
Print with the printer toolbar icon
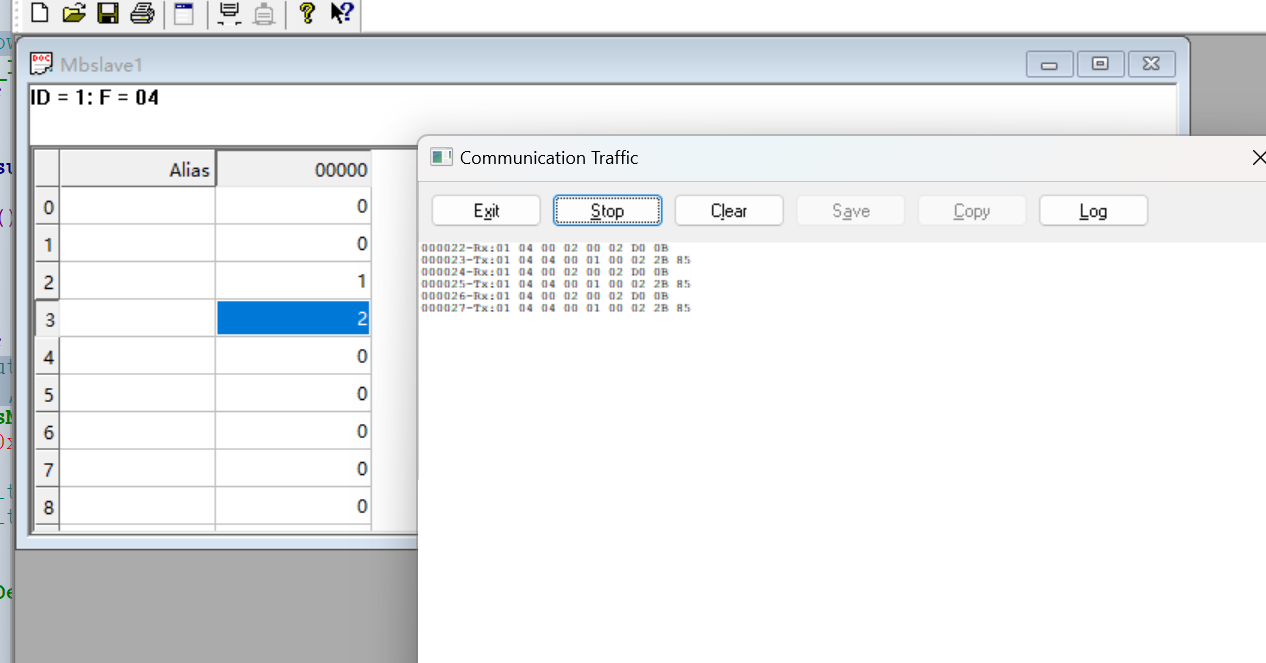tap(142, 13)
